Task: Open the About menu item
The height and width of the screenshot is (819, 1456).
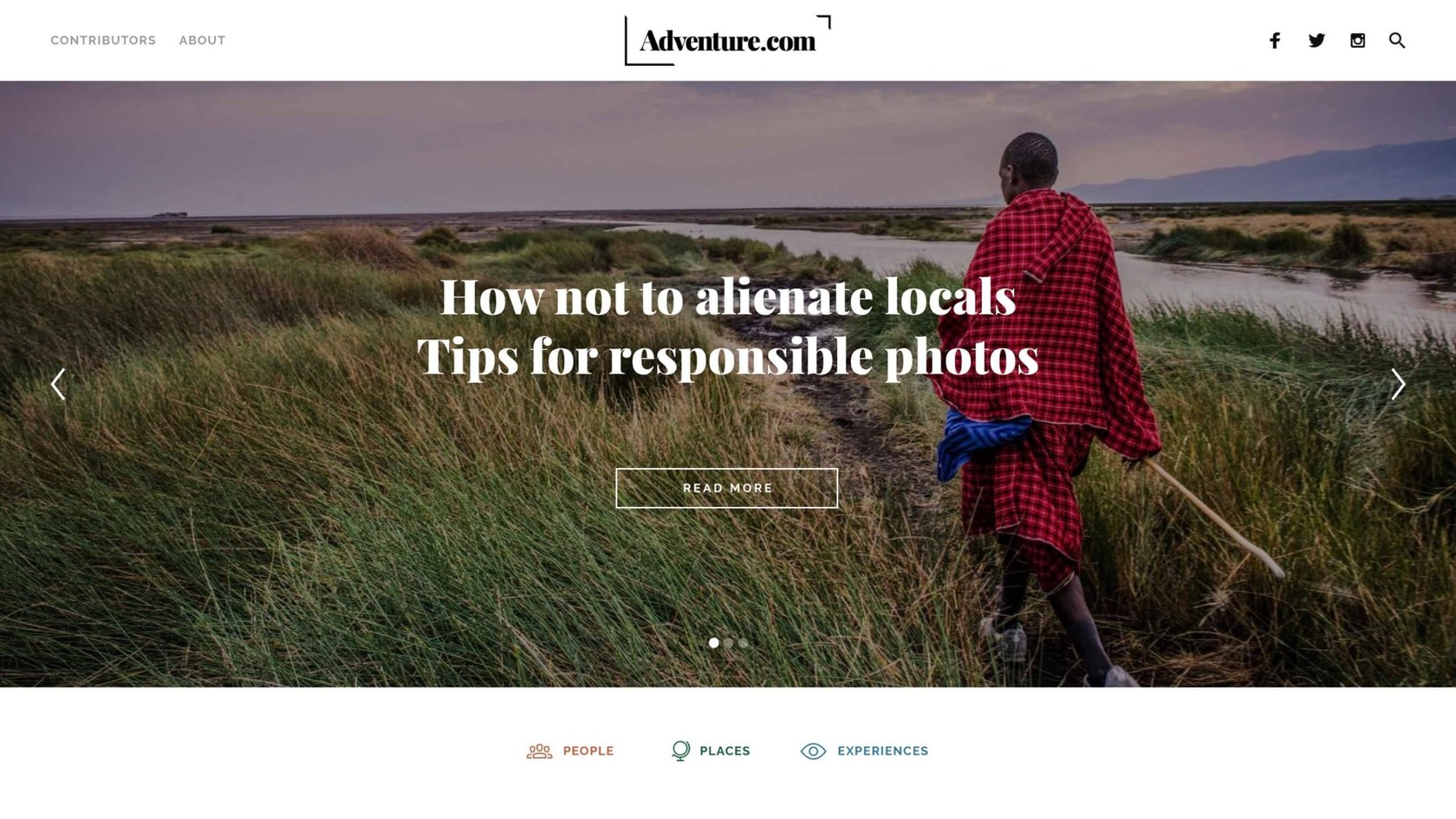Action: point(202,41)
